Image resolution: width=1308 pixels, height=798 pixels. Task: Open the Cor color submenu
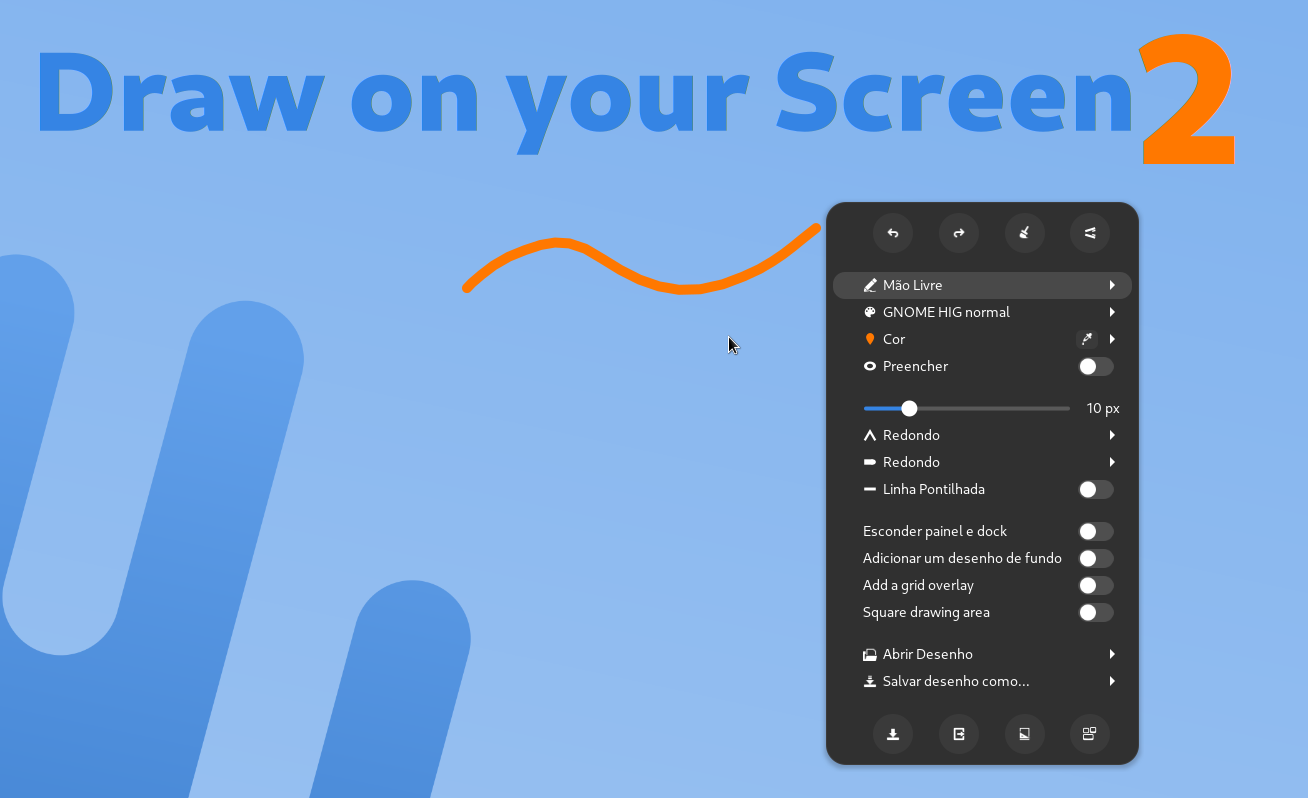(982, 339)
